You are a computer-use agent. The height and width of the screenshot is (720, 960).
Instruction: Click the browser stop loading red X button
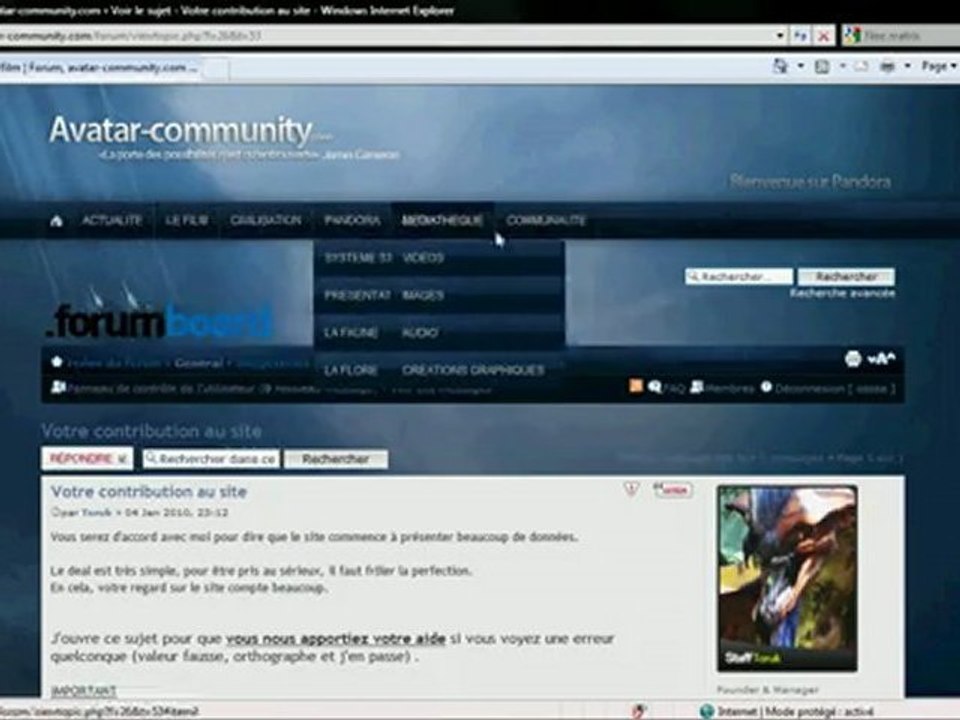click(x=823, y=36)
